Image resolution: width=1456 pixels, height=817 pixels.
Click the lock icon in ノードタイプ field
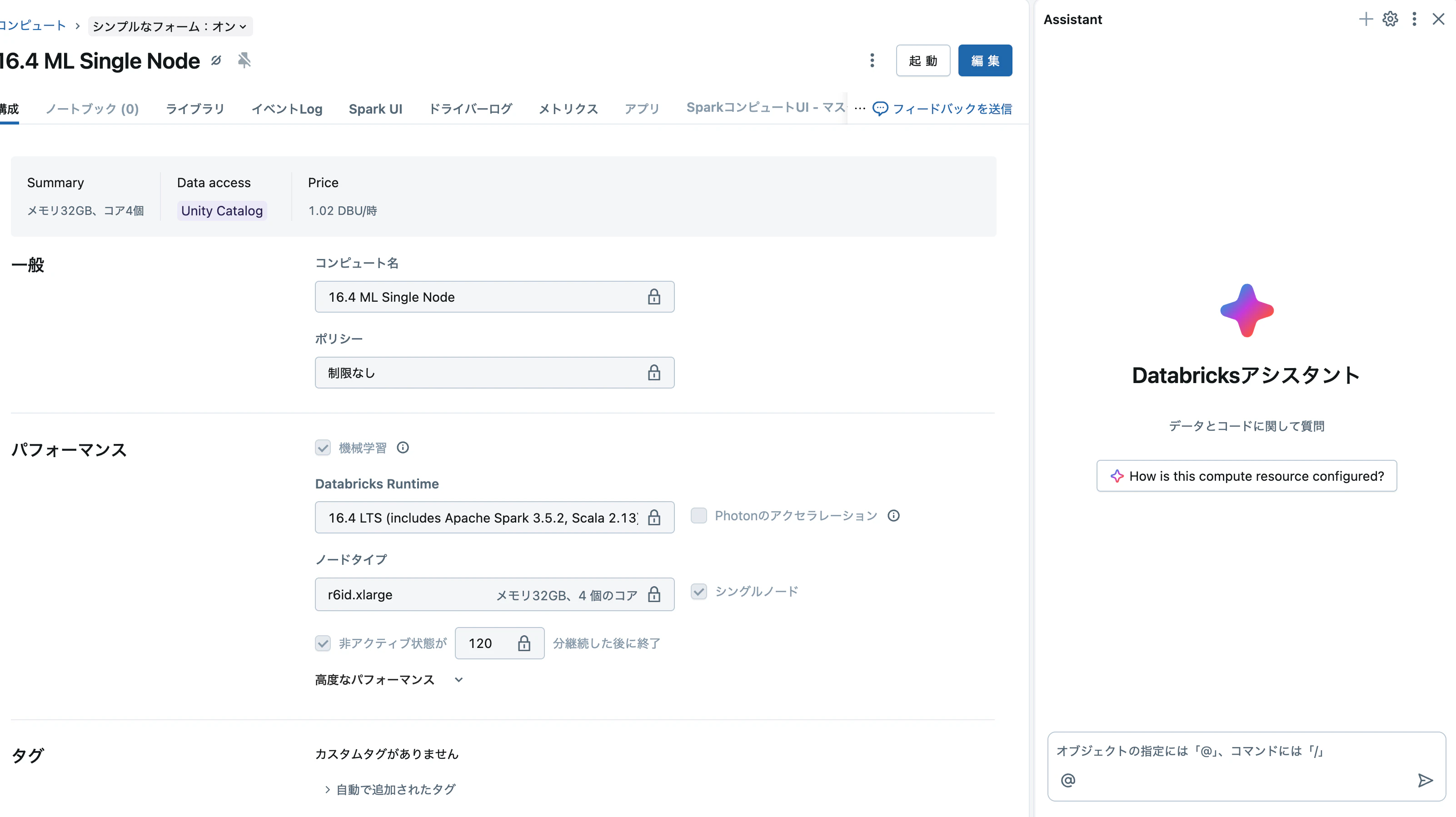(654, 594)
